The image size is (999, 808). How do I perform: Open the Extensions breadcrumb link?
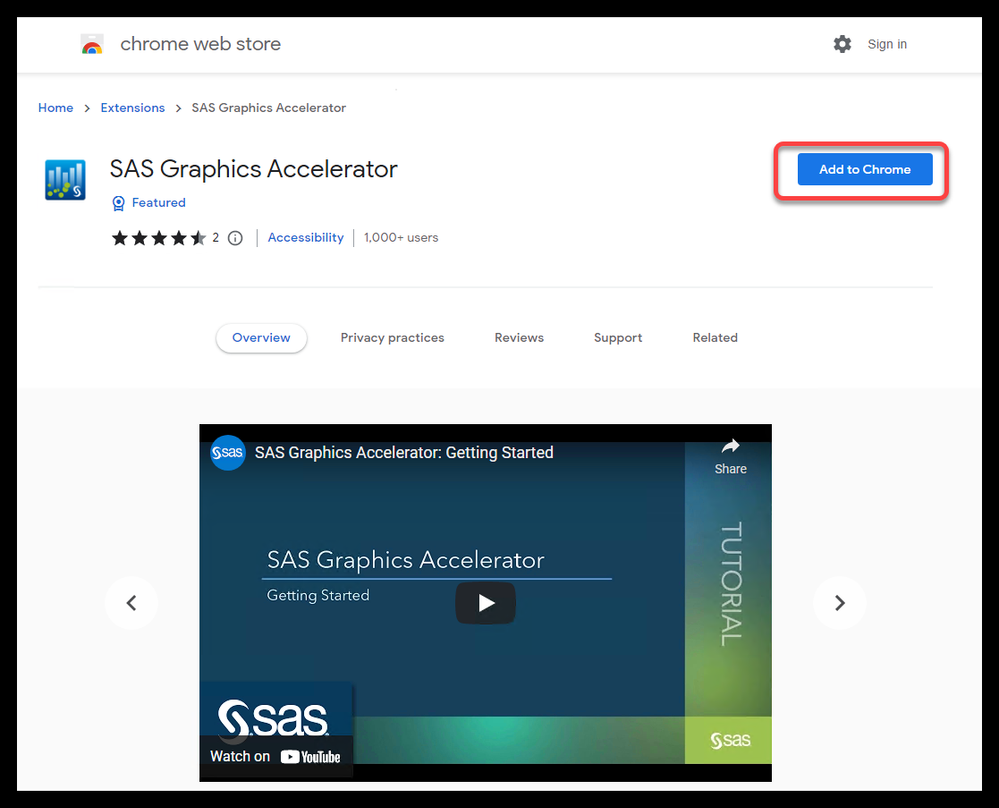tap(133, 108)
